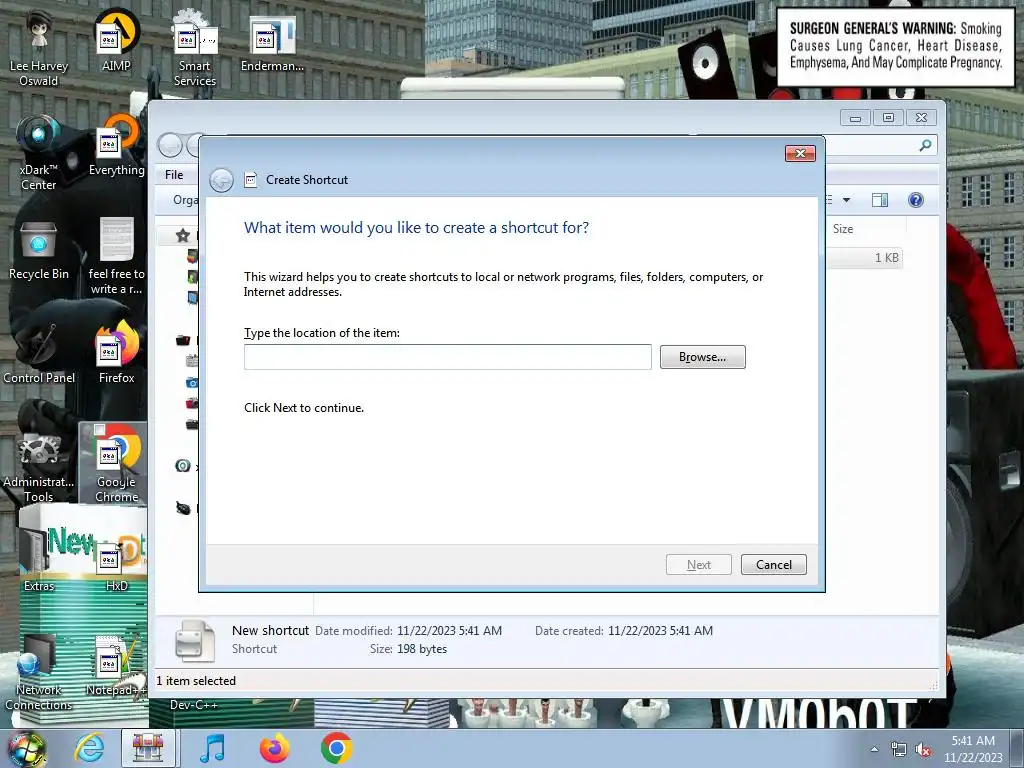Open the muted volume tray icon
This screenshot has width=1024, height=768.
click(x=923, y=750)
